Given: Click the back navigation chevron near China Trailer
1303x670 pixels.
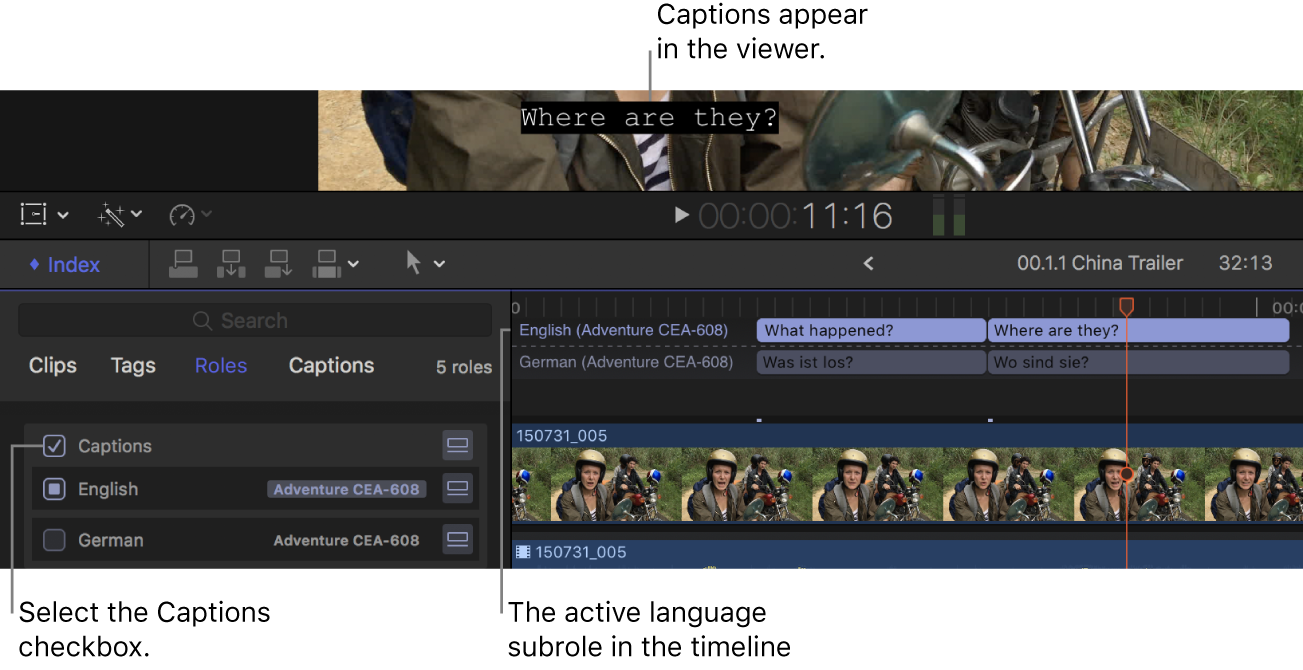Looking at the screenshot, I should [x=868, y=263].
